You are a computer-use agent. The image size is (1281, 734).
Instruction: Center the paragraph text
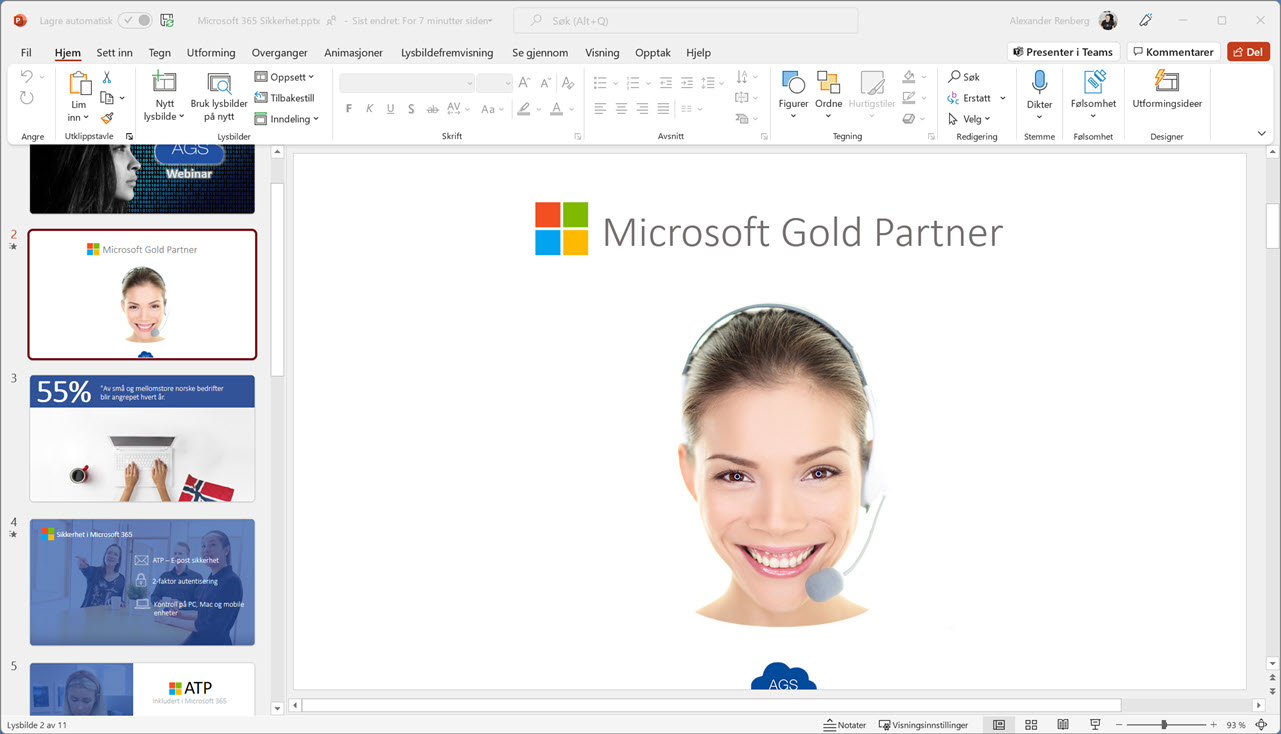coord(621,109)
